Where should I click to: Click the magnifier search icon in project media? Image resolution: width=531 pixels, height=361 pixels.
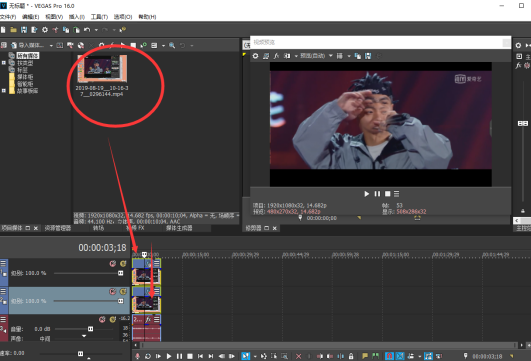(x=172, y=45)
